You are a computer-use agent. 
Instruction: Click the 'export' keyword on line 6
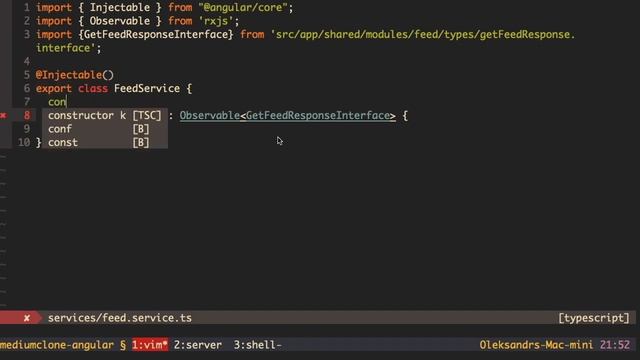pos(53,89)
